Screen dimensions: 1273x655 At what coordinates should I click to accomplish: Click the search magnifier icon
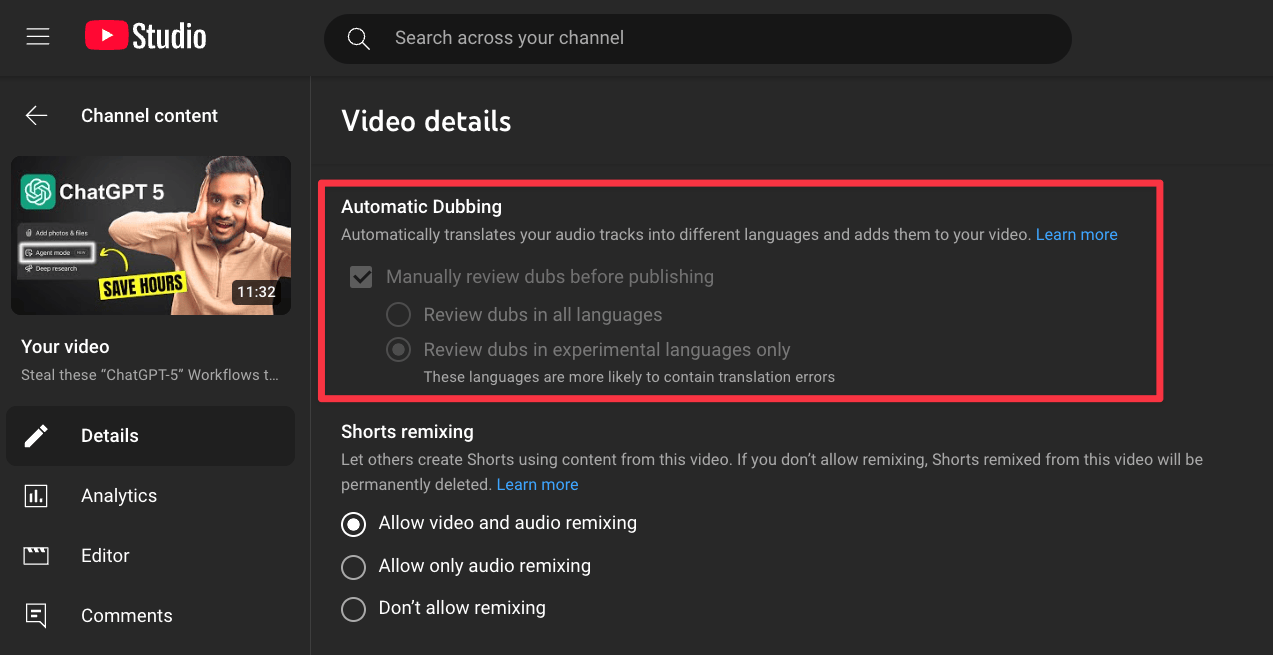click(358, 38)
